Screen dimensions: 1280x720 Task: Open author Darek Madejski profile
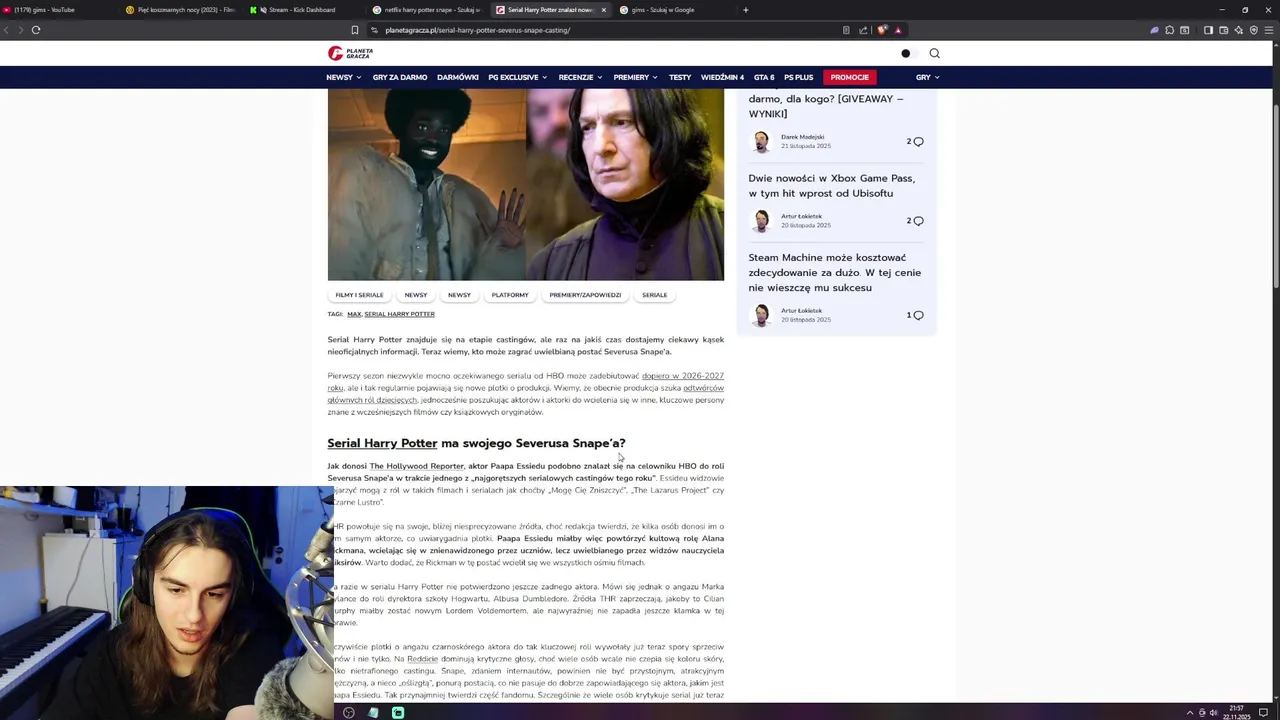[802, 137]
